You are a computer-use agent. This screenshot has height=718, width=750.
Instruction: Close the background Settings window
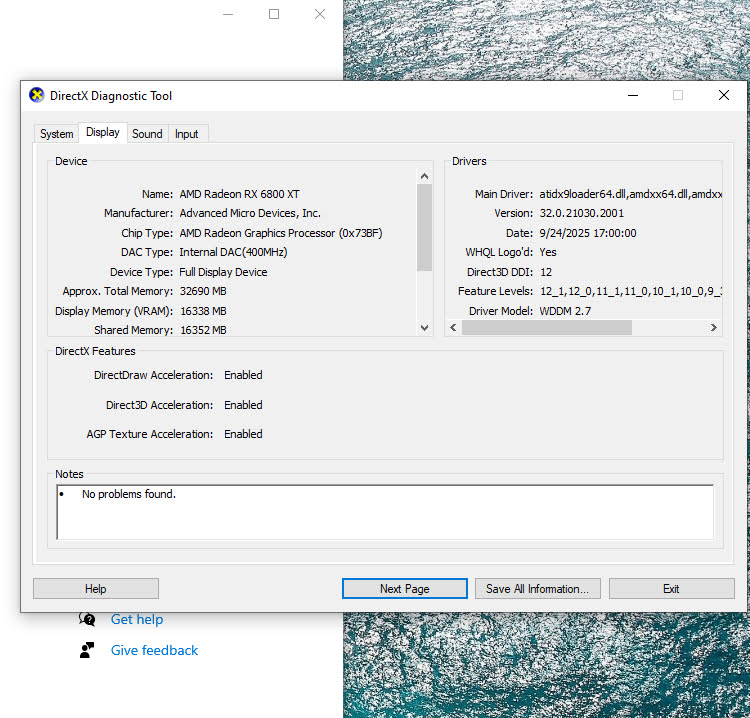320,14
